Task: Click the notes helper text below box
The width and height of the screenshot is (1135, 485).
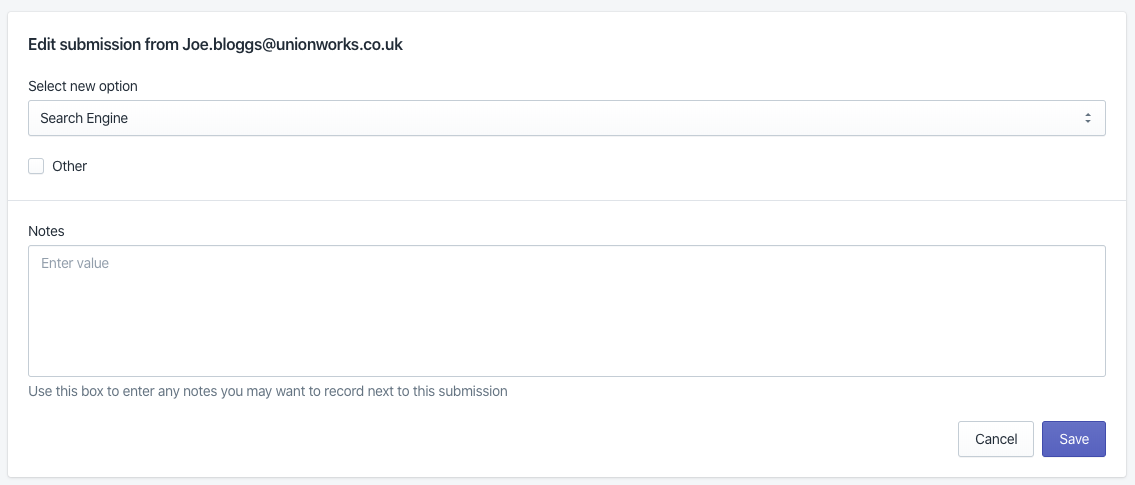Action: pos(268,391)
